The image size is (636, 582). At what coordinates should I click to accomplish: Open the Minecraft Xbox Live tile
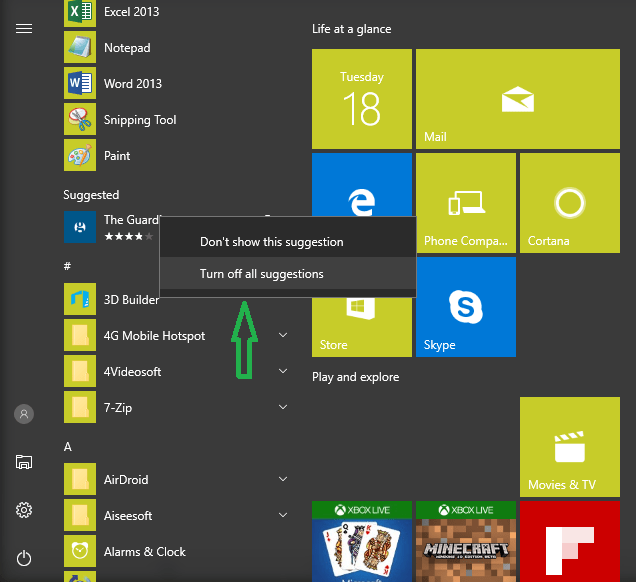pyautogui.click(x=466, y=541)
